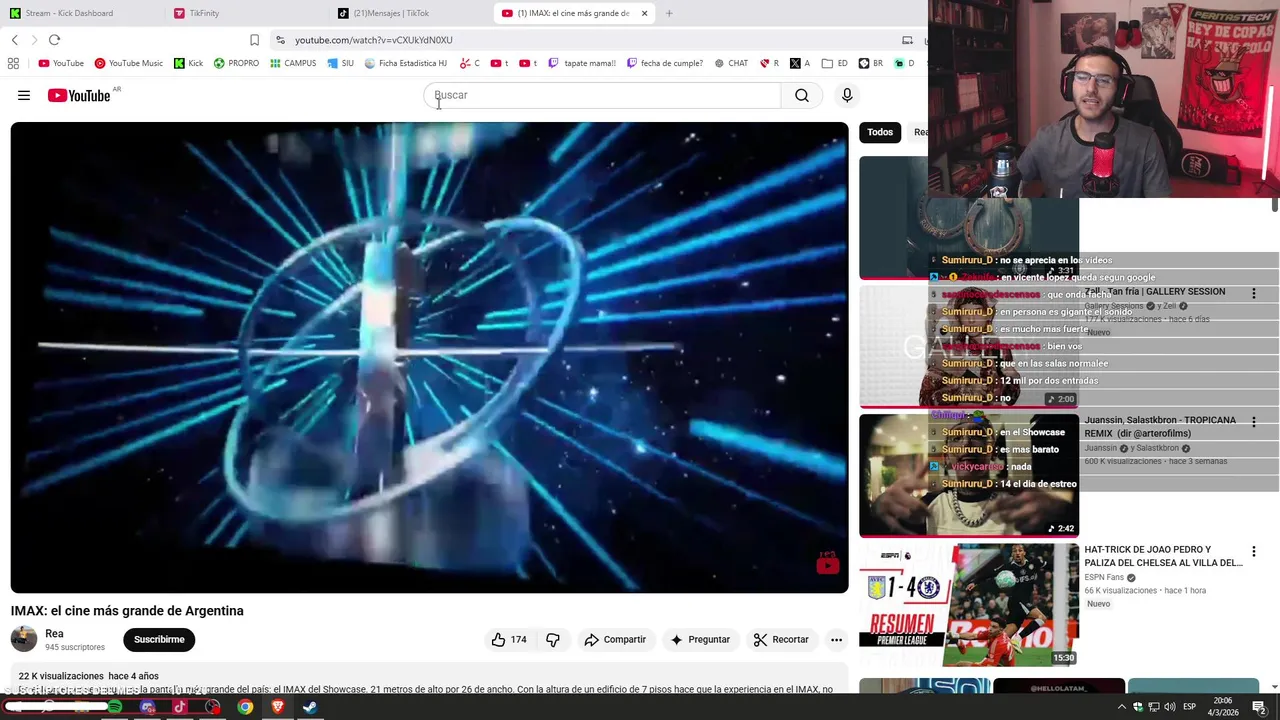
Task: Open the Chrome taskbar icon
Action: (245, 707)
